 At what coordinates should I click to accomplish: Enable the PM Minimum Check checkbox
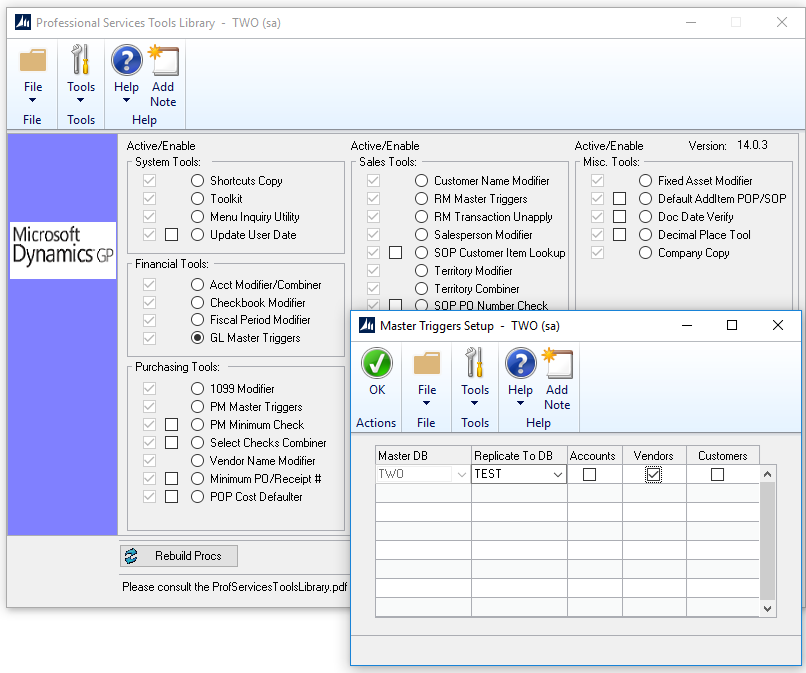tap(172, 425)
